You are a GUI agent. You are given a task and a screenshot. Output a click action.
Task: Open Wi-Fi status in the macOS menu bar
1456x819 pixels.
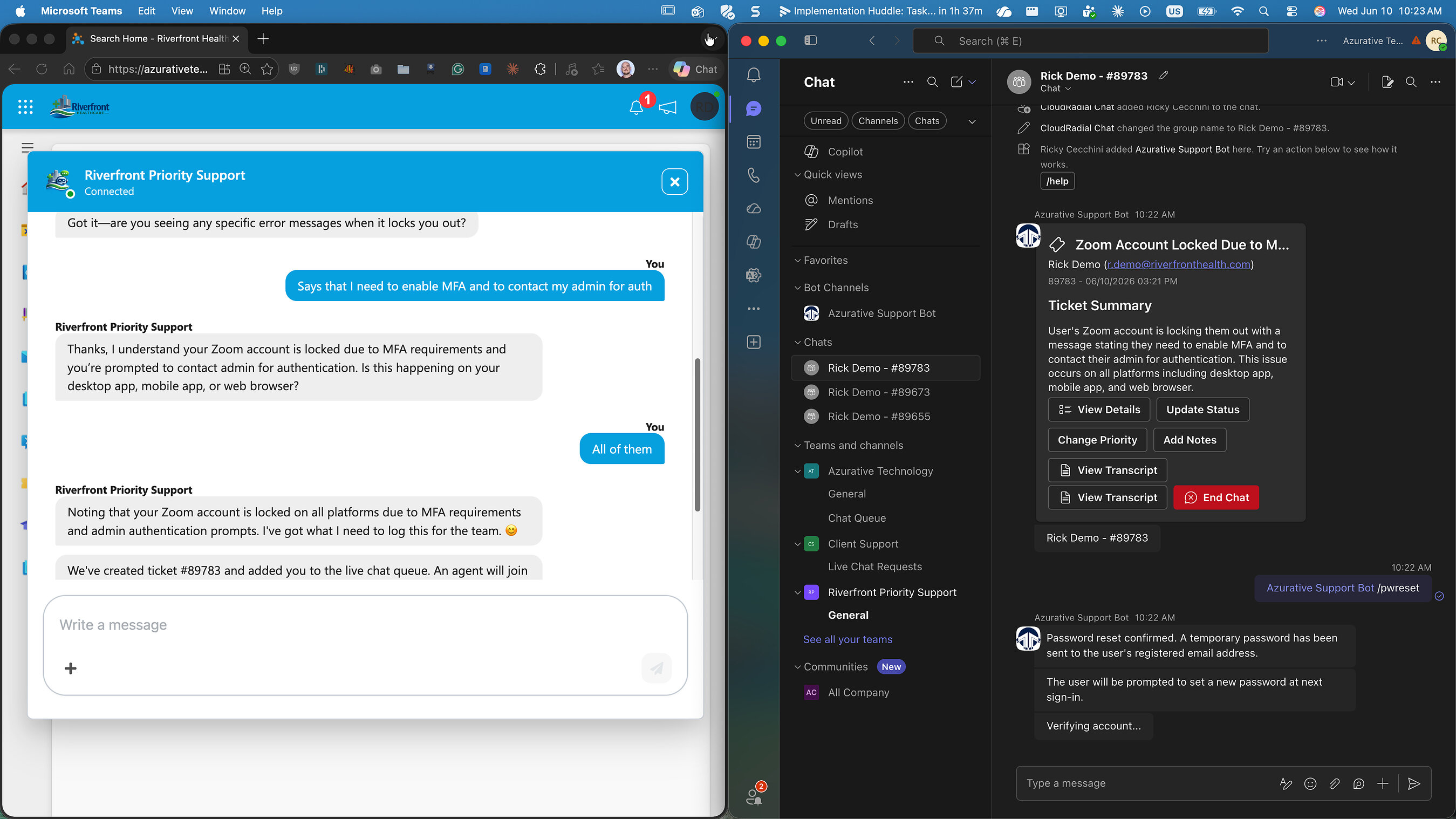coord(1236,11)
